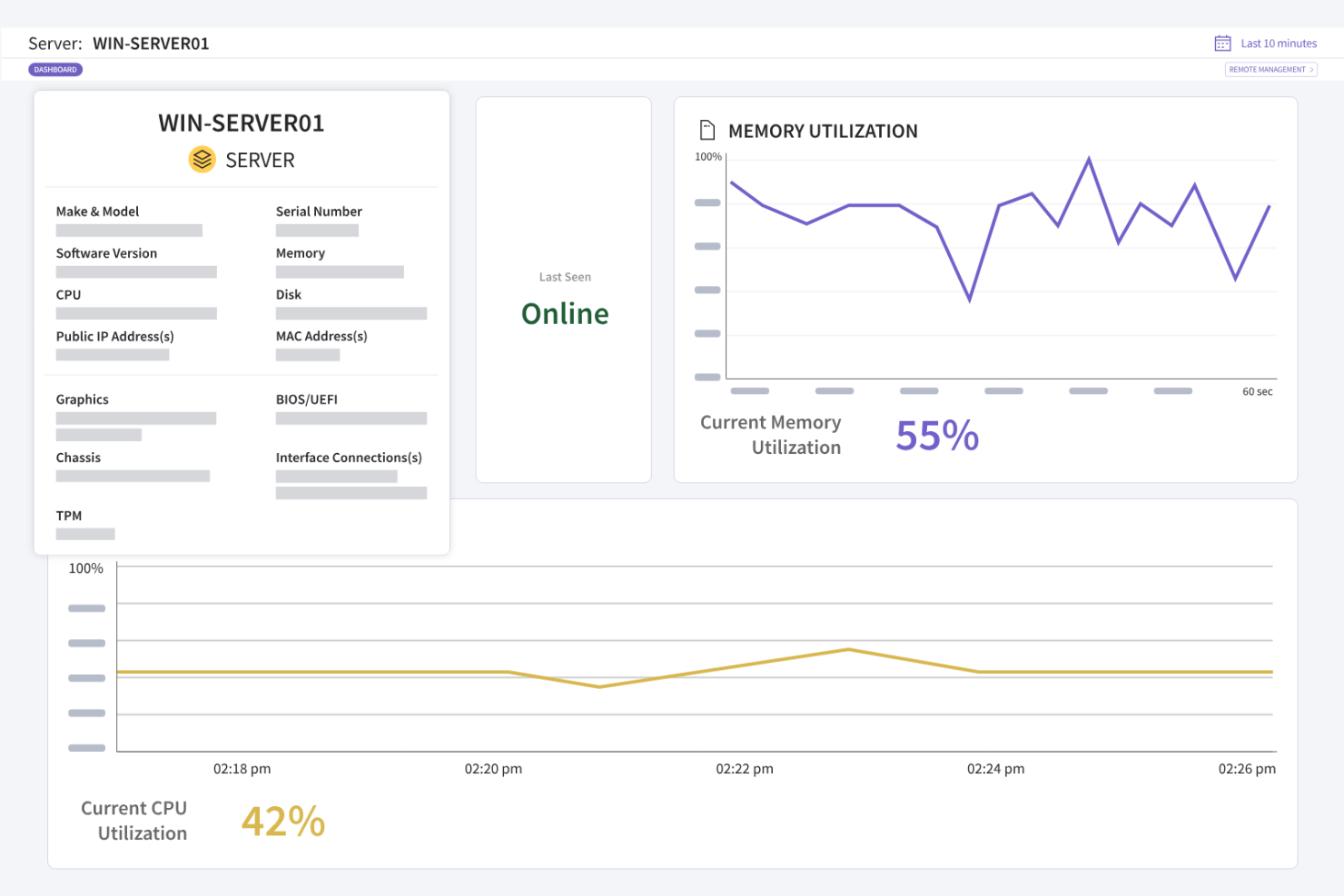This screenshot has width=1344, height=896.
Task: Click the Graphics label
Action: 82,399
